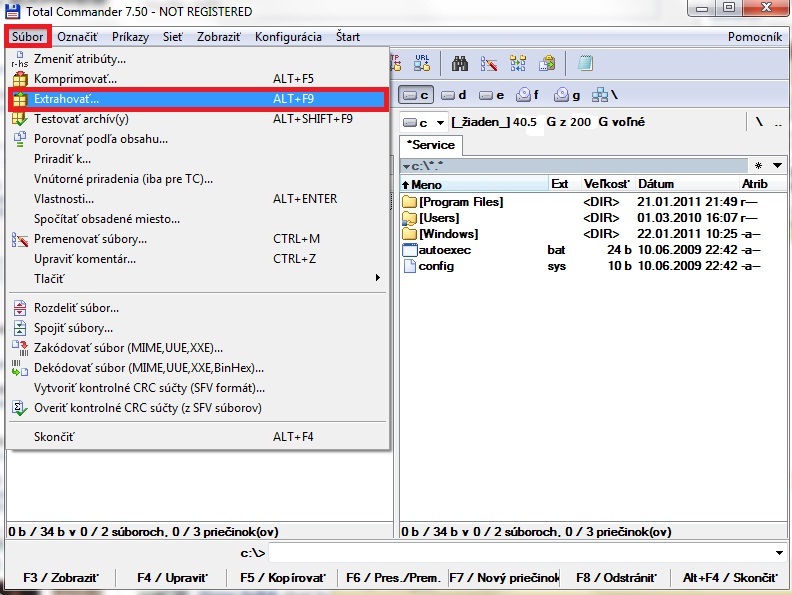792x595 pixels.
Task: Choose Dekódovať súbor (MIME,UUE,XXE,BinHex) entry
Action: [197, 368]
